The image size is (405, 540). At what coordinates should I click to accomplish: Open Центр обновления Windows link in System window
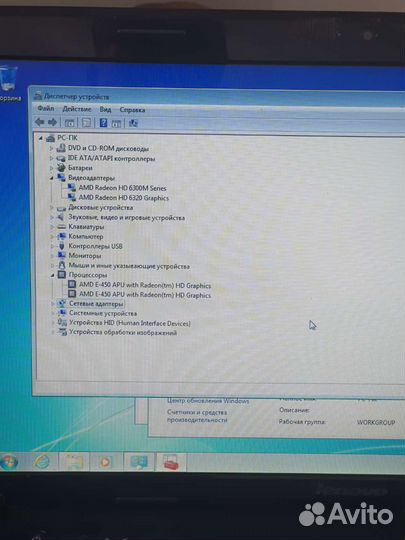point(208,401)
